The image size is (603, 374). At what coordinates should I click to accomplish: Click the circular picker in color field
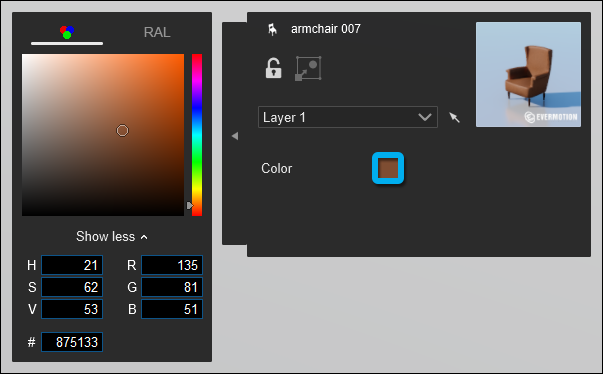coord(122,131)
